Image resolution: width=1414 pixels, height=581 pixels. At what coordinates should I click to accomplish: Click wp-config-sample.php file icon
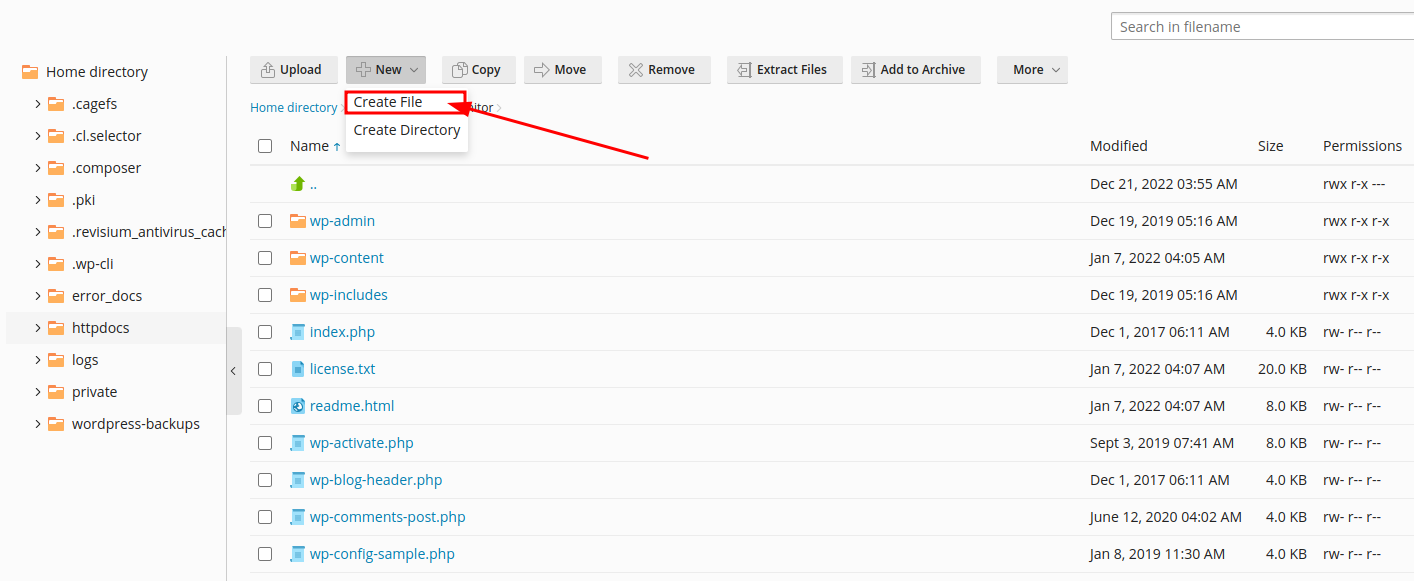point(297,554)
